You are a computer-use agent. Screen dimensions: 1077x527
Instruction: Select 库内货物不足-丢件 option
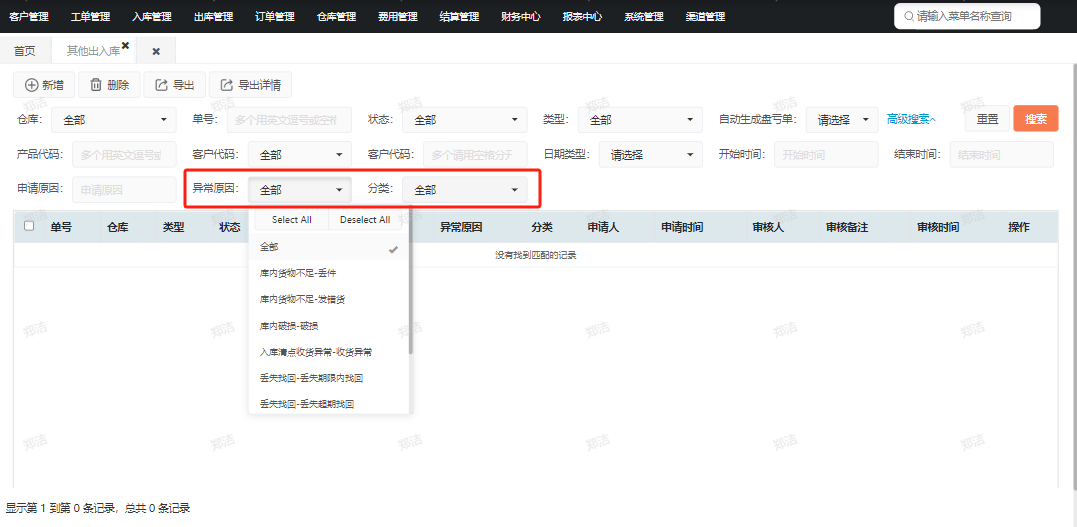[x=329, y=273]
